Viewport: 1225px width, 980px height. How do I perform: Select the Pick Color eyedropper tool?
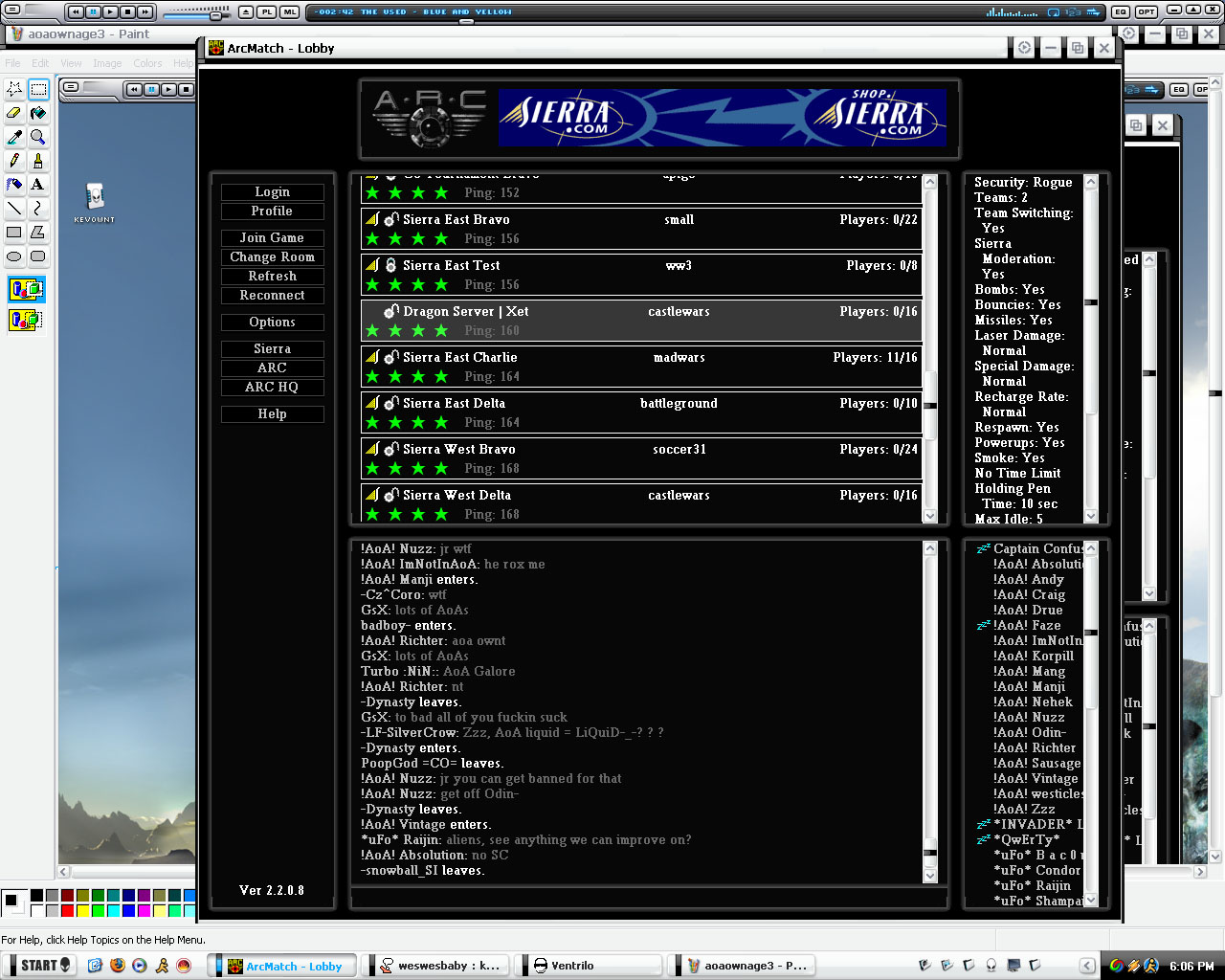pyautogui.click(x=14, y=137)
